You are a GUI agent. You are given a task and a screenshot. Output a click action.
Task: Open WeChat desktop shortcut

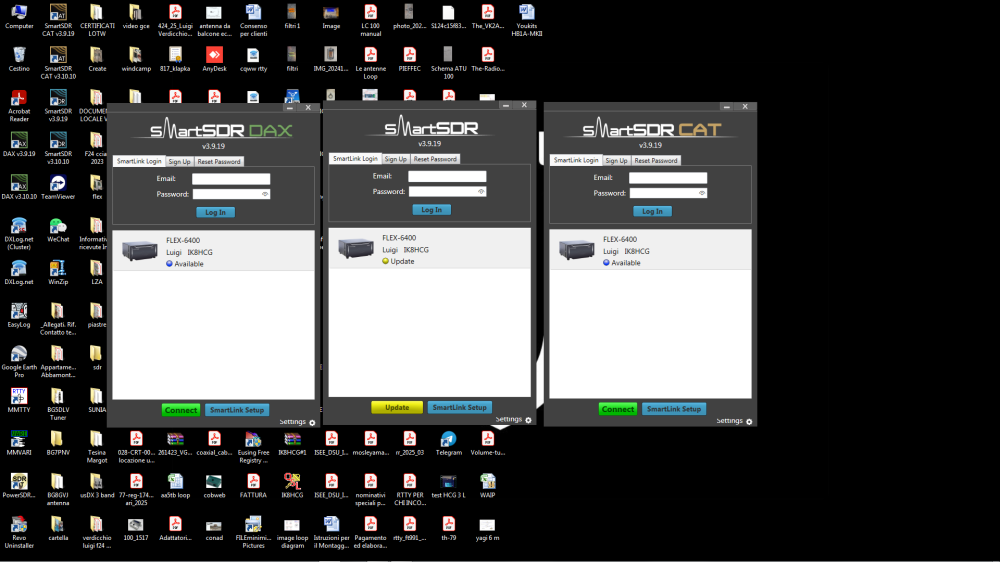(x=58, y=230)
